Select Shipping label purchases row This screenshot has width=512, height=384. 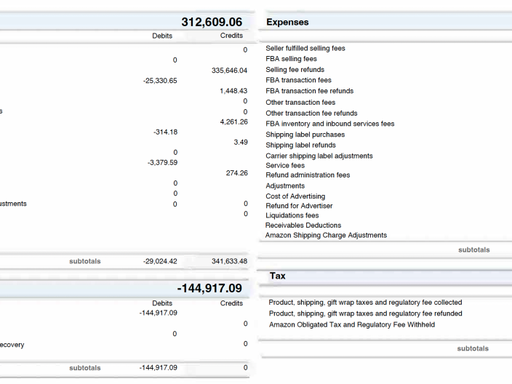[x=305, y=135]
